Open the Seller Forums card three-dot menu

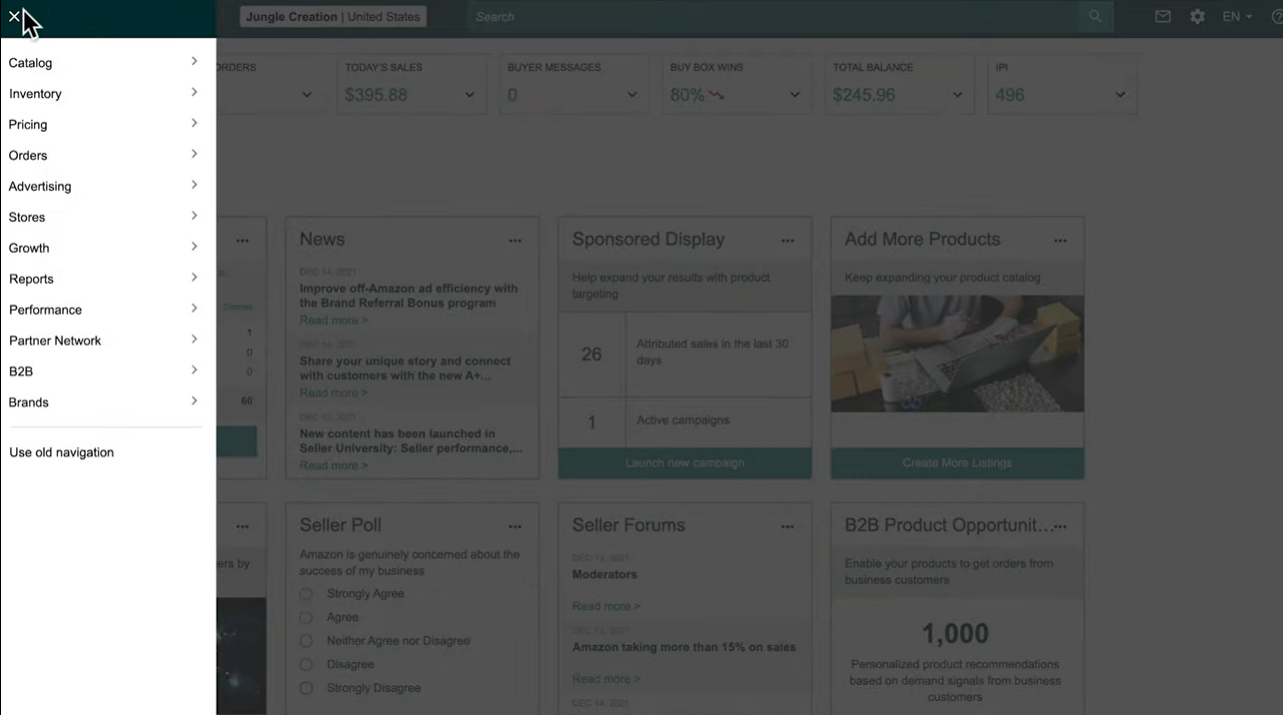point(788,527)
